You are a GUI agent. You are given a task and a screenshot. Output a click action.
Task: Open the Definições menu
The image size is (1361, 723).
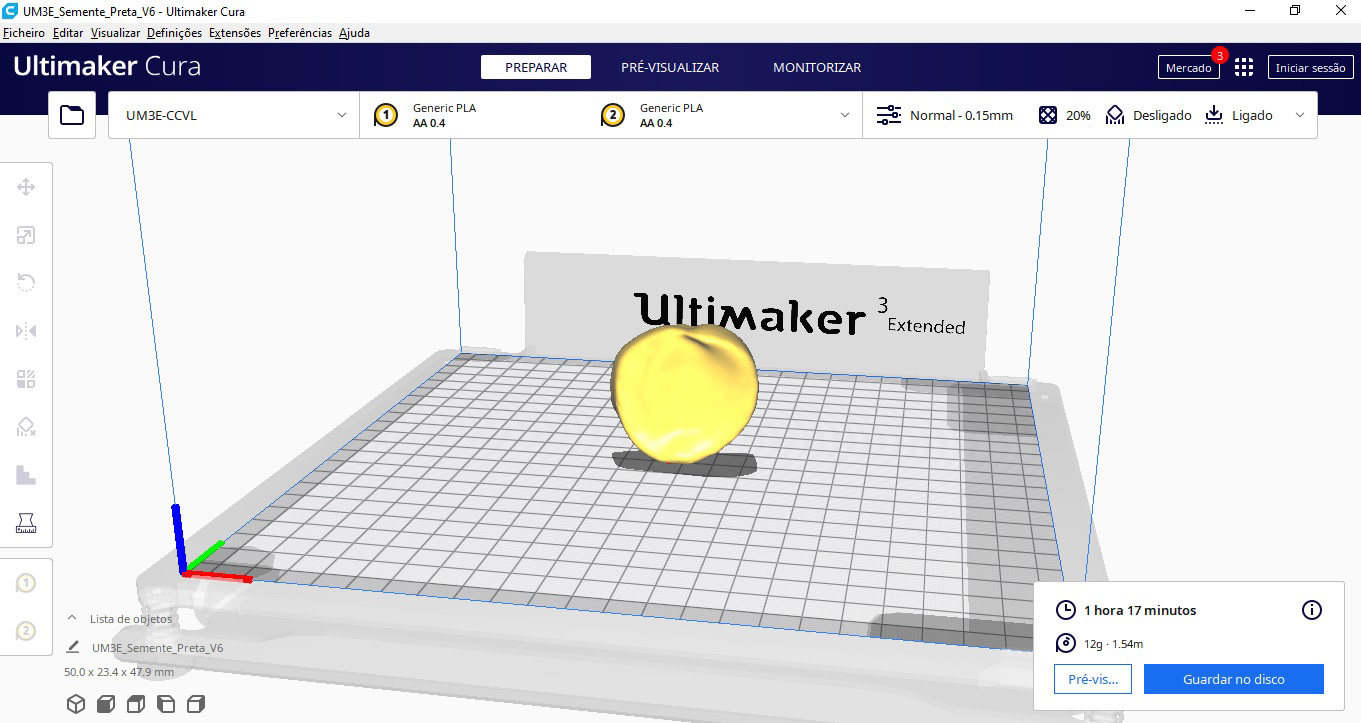[174, 33]
